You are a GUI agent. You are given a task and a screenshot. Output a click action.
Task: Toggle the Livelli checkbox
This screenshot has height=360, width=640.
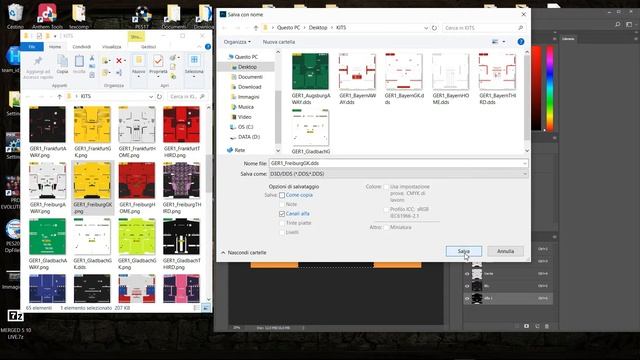(282, 232)
